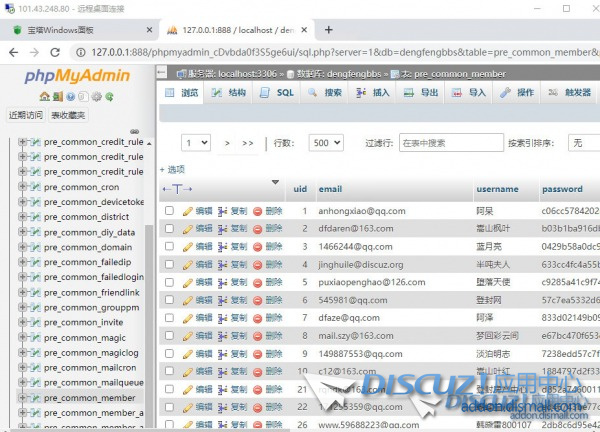The image size is (600, 432).
Task: Click copy icon for 1466244@qq.com row
Action: point(223,246)
